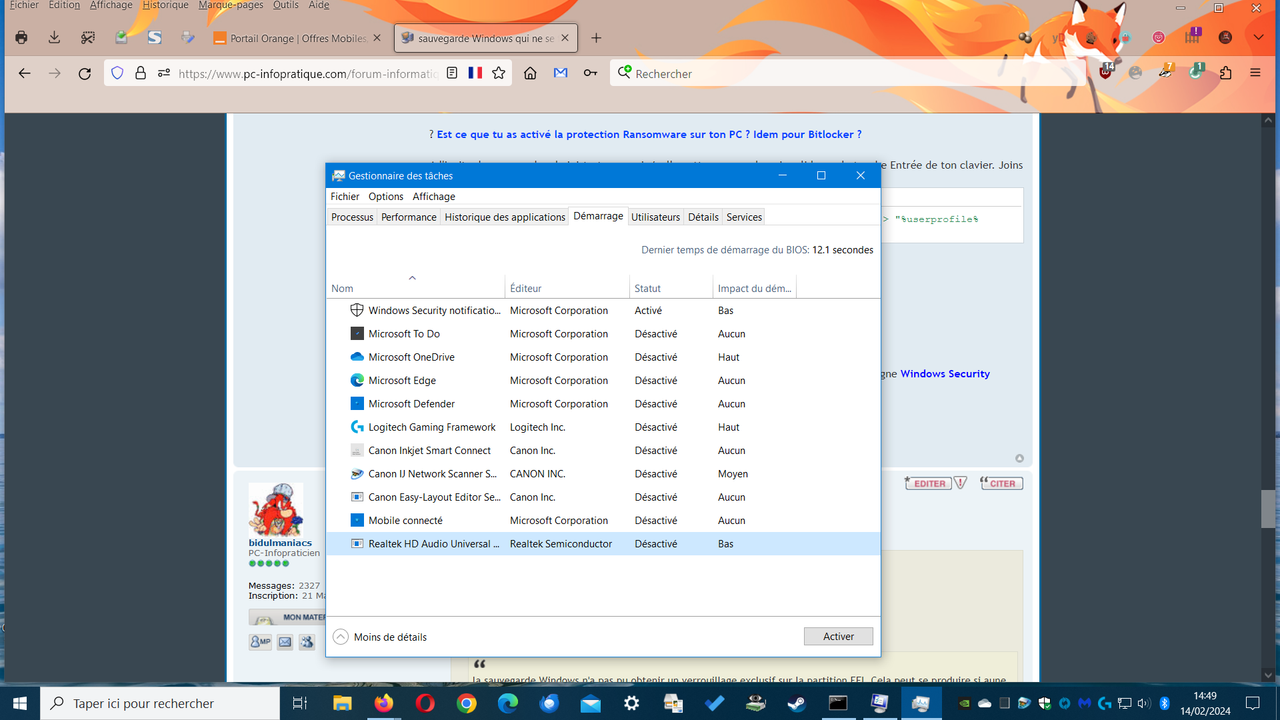
Task: Collapse with Moins de détails
Action: click(x=380, y=637)
